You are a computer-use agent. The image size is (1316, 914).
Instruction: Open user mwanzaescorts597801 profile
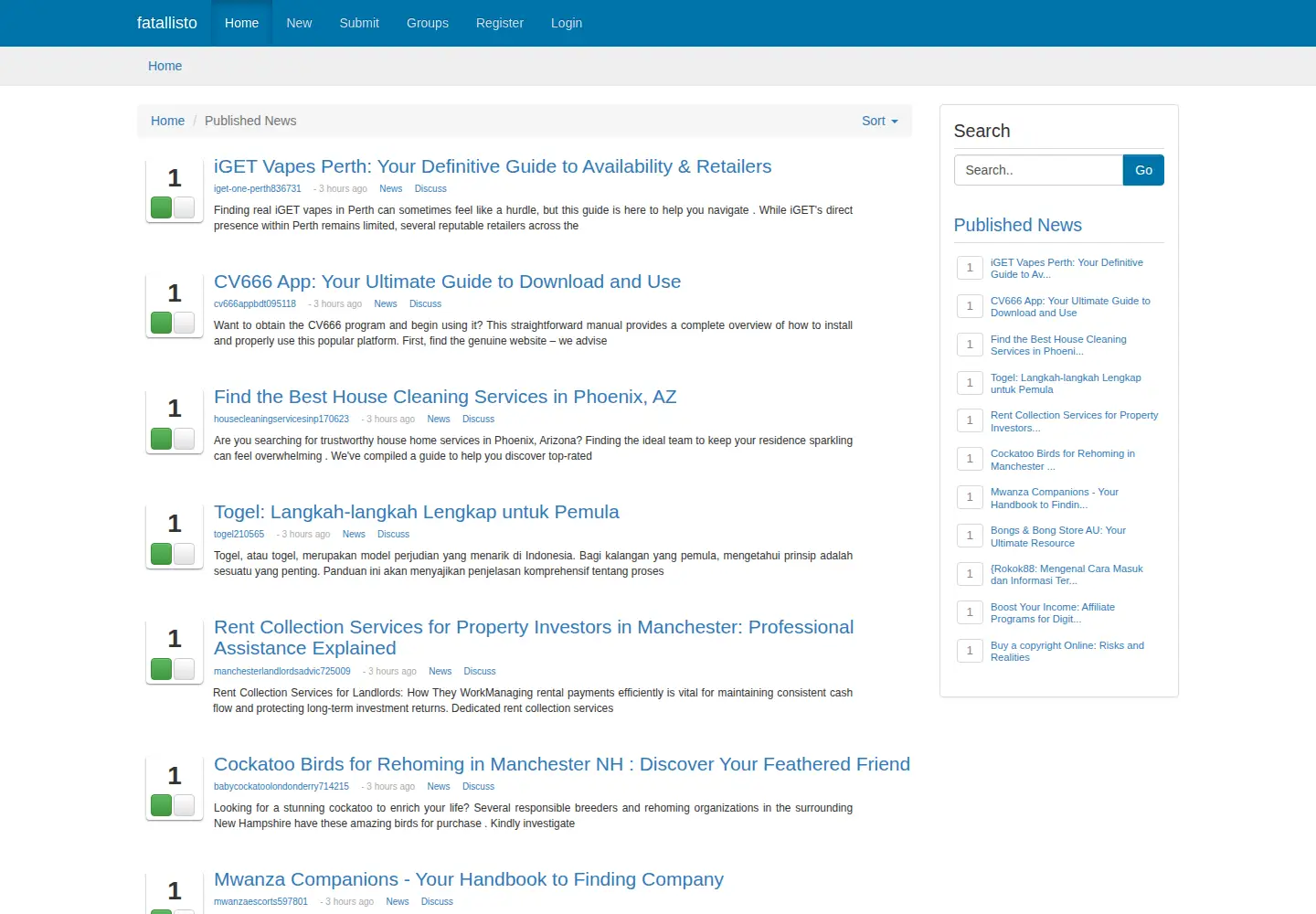(260, 901)
